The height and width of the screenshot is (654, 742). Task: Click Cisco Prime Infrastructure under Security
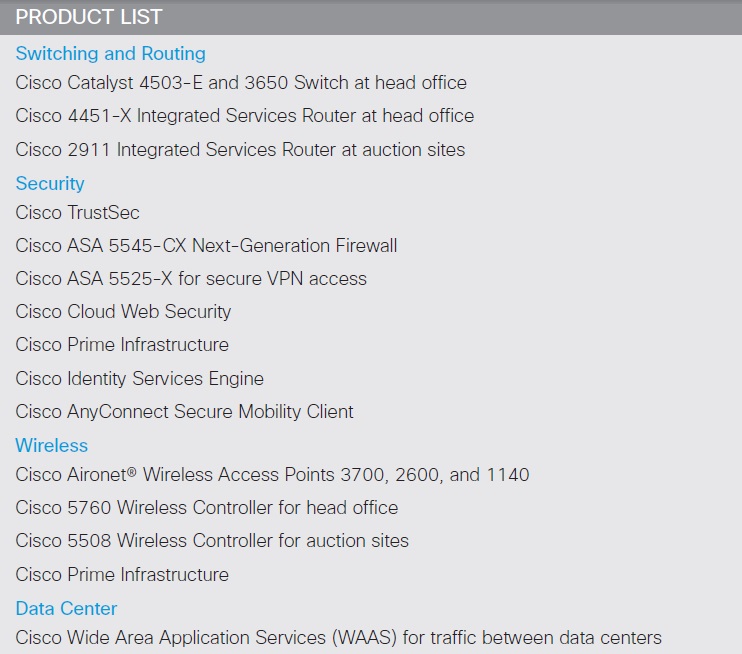[122, 345]
